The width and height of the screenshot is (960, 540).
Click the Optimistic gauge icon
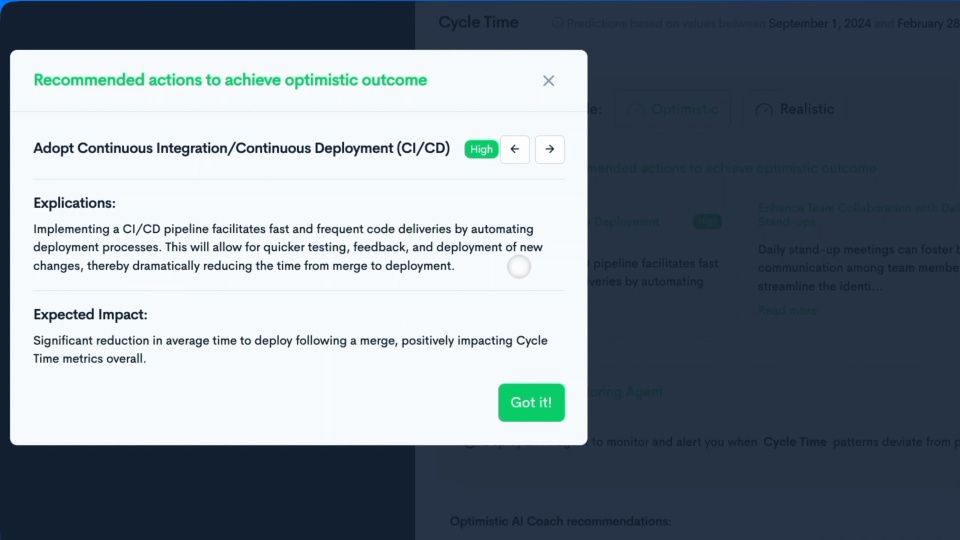click(636, 110)
